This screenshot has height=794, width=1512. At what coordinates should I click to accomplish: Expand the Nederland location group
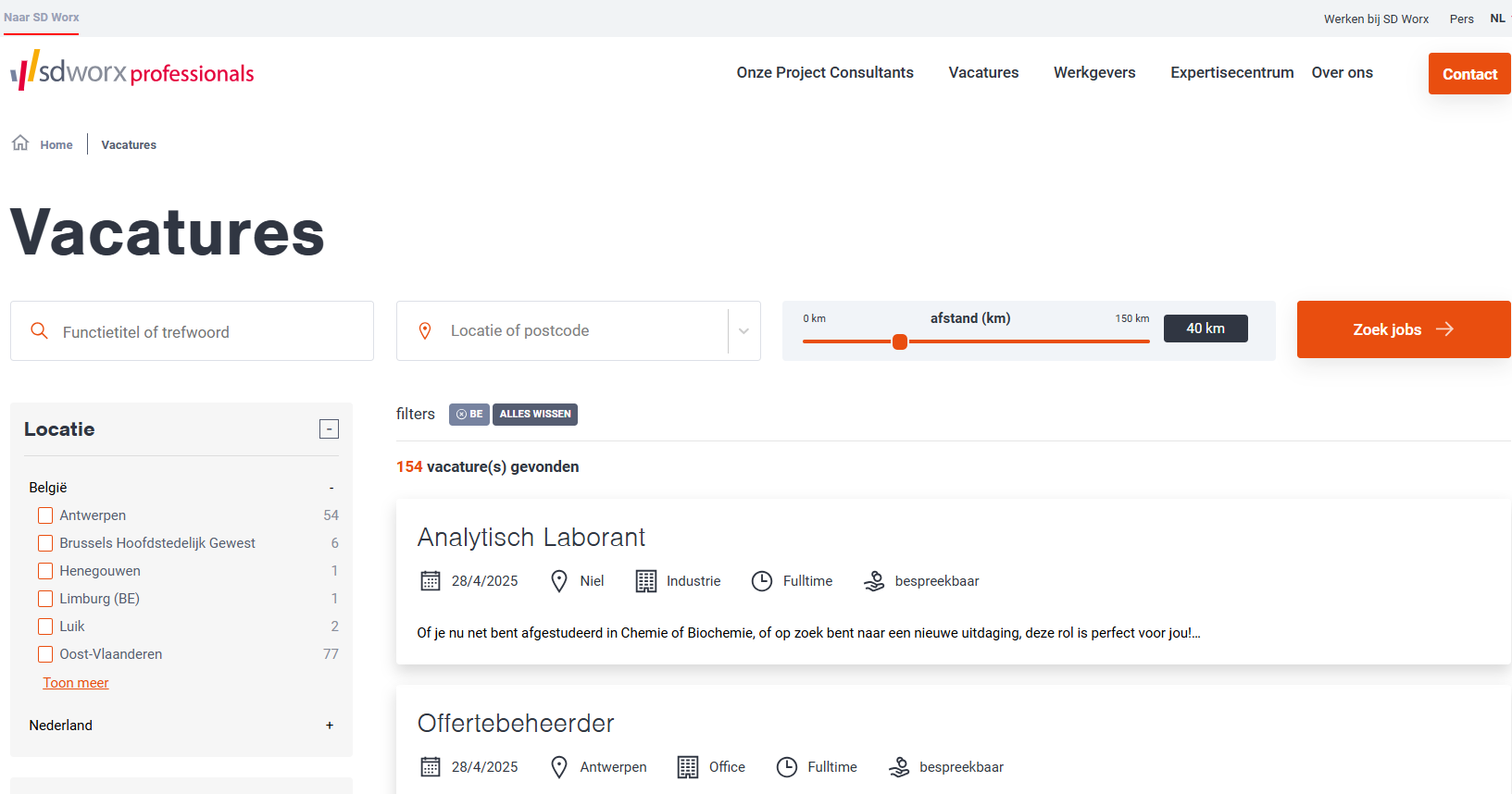[330, 726]
